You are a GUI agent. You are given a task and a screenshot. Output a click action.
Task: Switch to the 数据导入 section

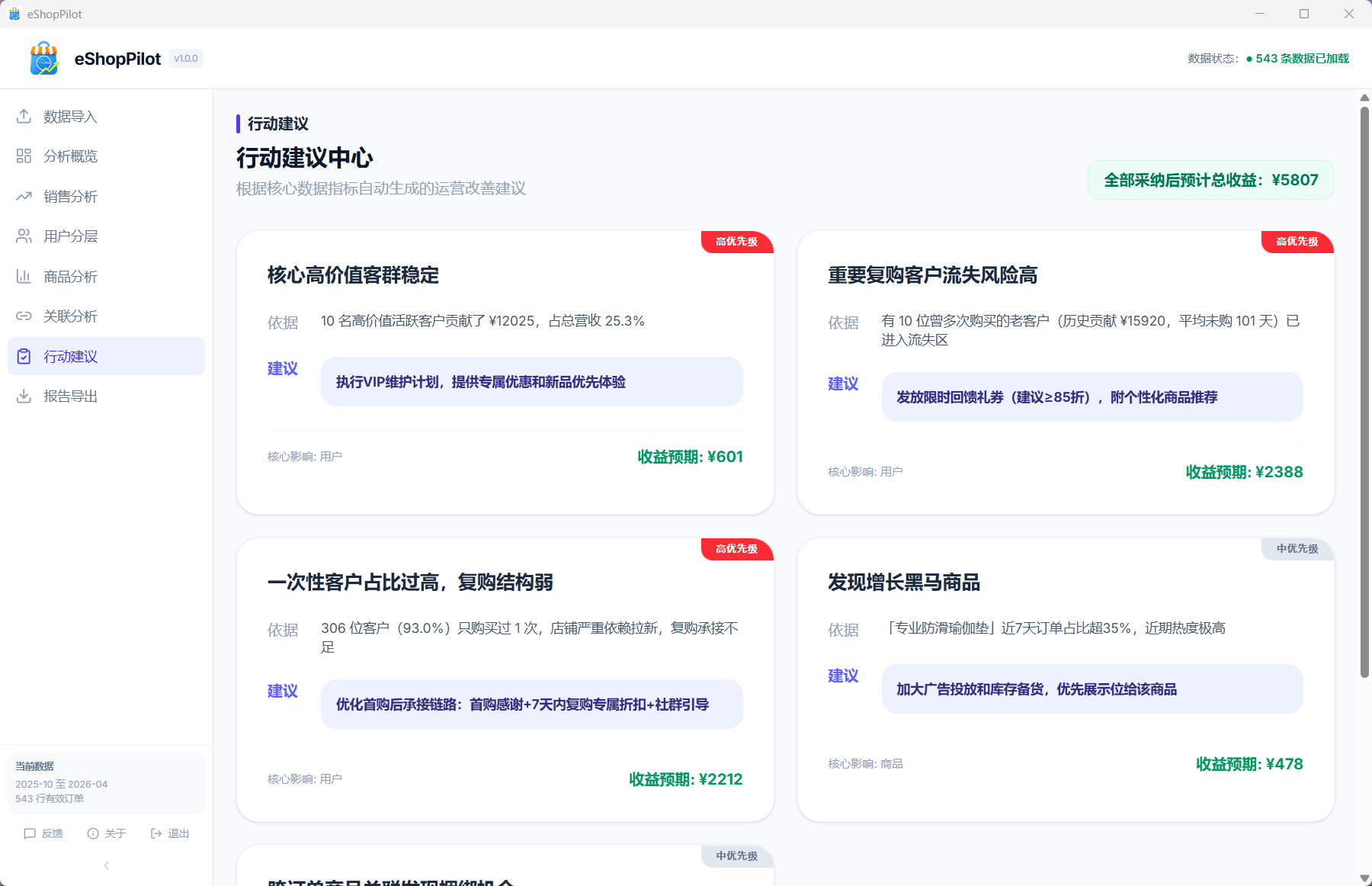pyautogui.click(x=69, y=116)
